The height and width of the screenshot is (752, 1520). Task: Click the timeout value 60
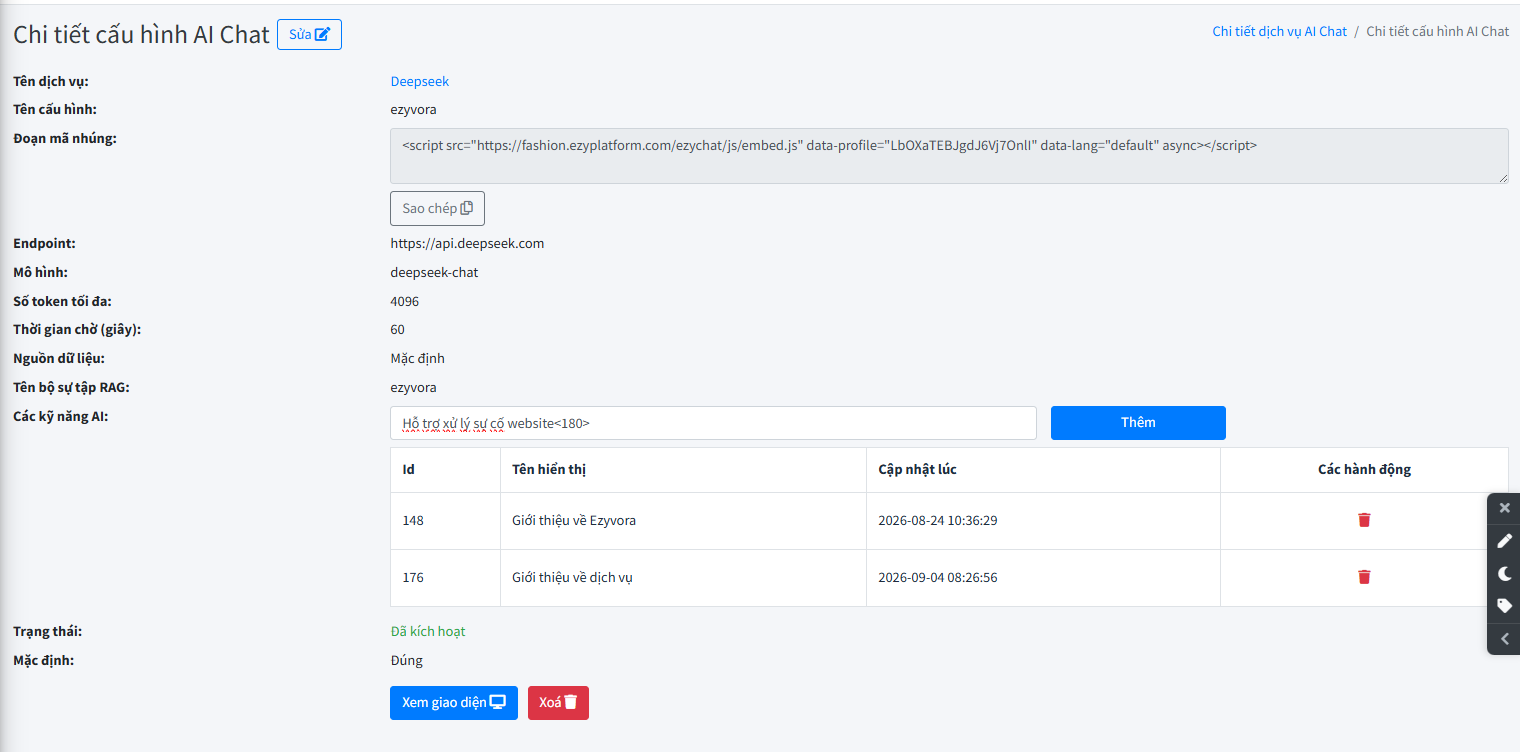click(x=398, y=329)
